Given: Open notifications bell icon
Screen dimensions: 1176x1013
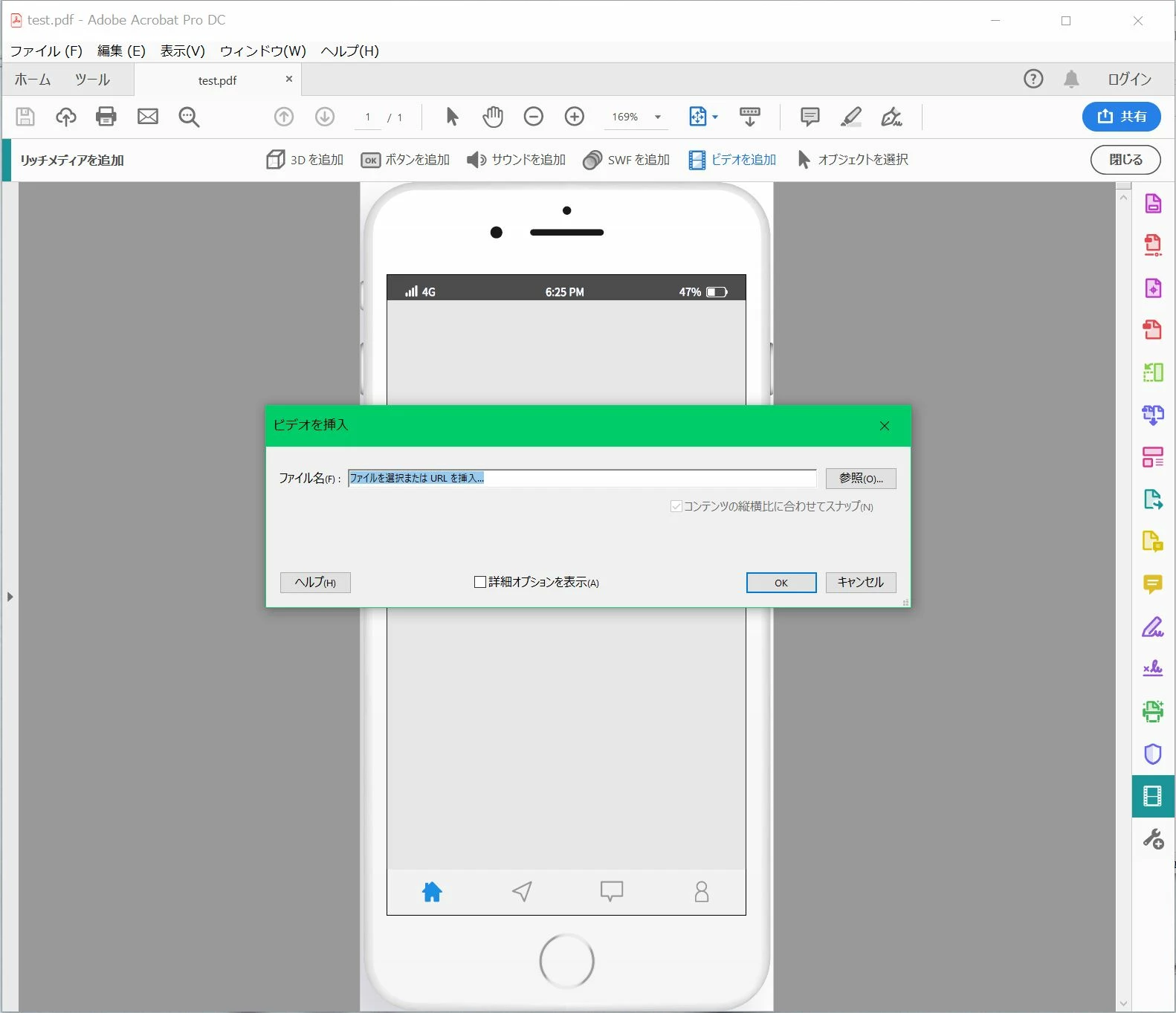Looking at the screenshot, I should pos(1071,79).
